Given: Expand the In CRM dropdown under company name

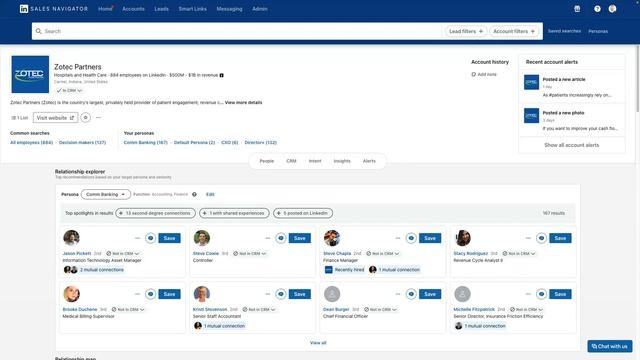Looking at the screenshot, I should [x=69, y=91].
